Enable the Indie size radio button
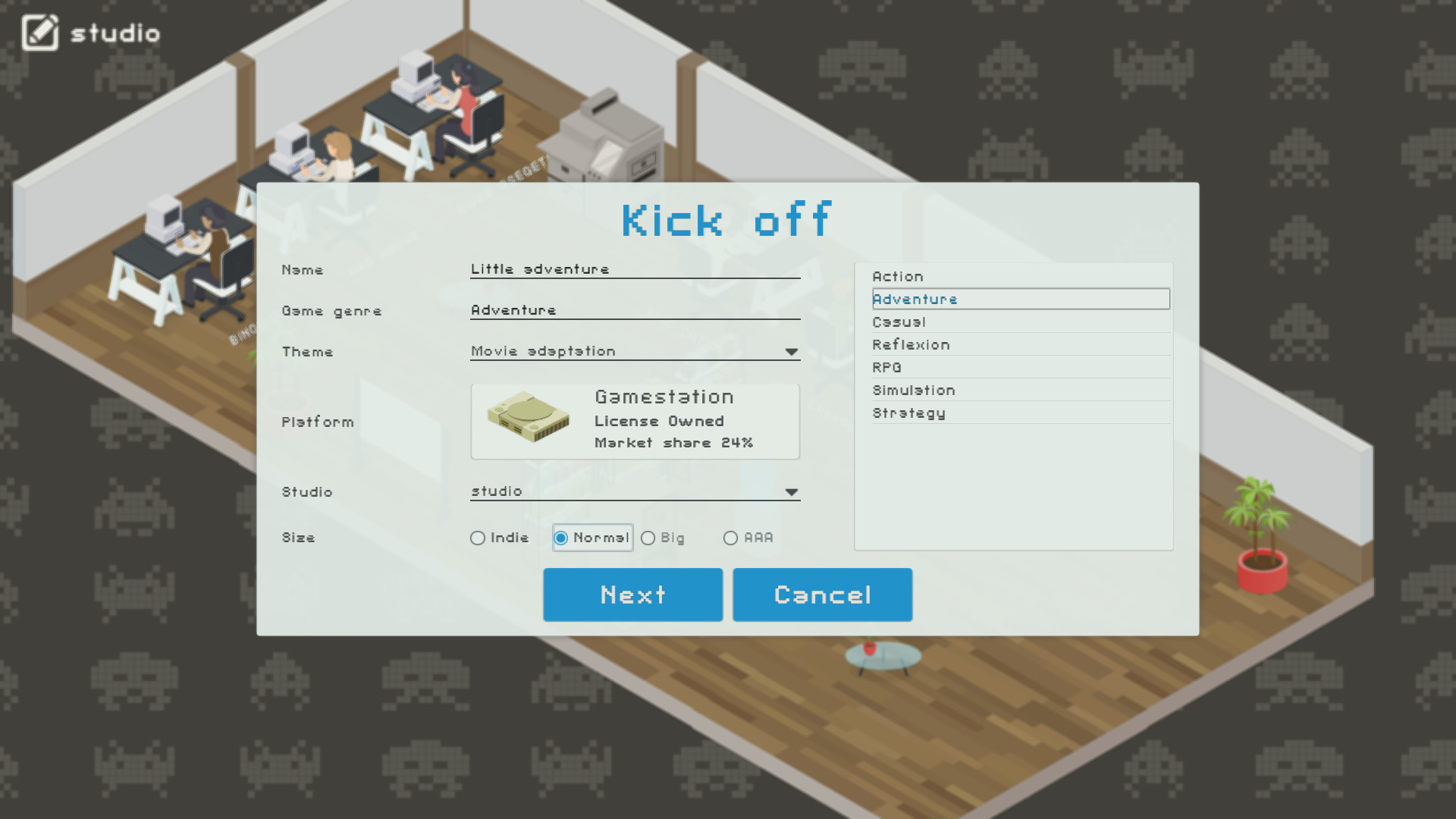The width and height of the screenshot is (1456, 819). pos(477,538)
